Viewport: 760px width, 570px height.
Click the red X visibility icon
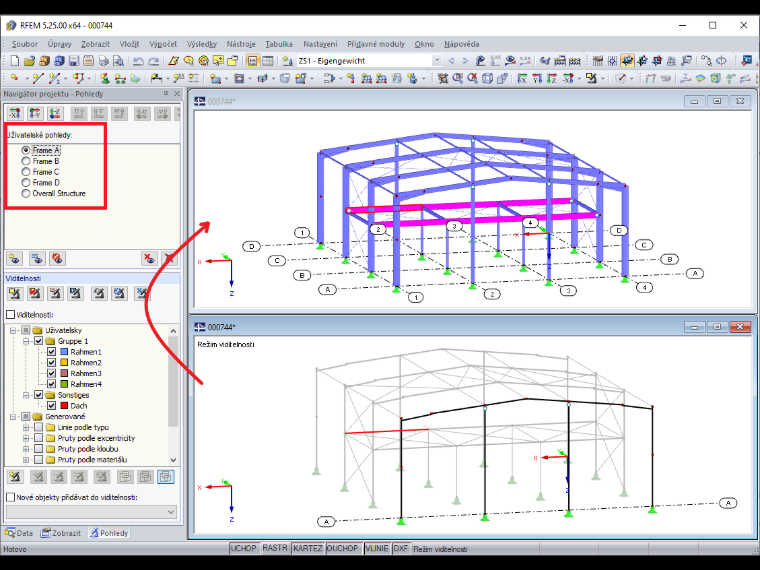tap(35, 293)
